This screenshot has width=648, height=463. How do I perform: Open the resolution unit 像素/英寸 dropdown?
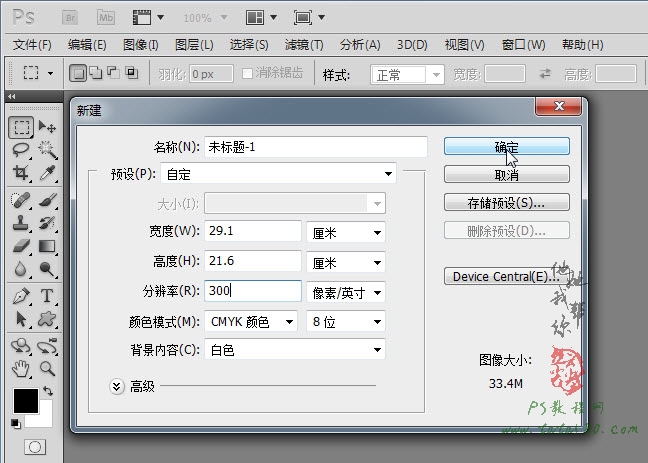tap(346, 292)
